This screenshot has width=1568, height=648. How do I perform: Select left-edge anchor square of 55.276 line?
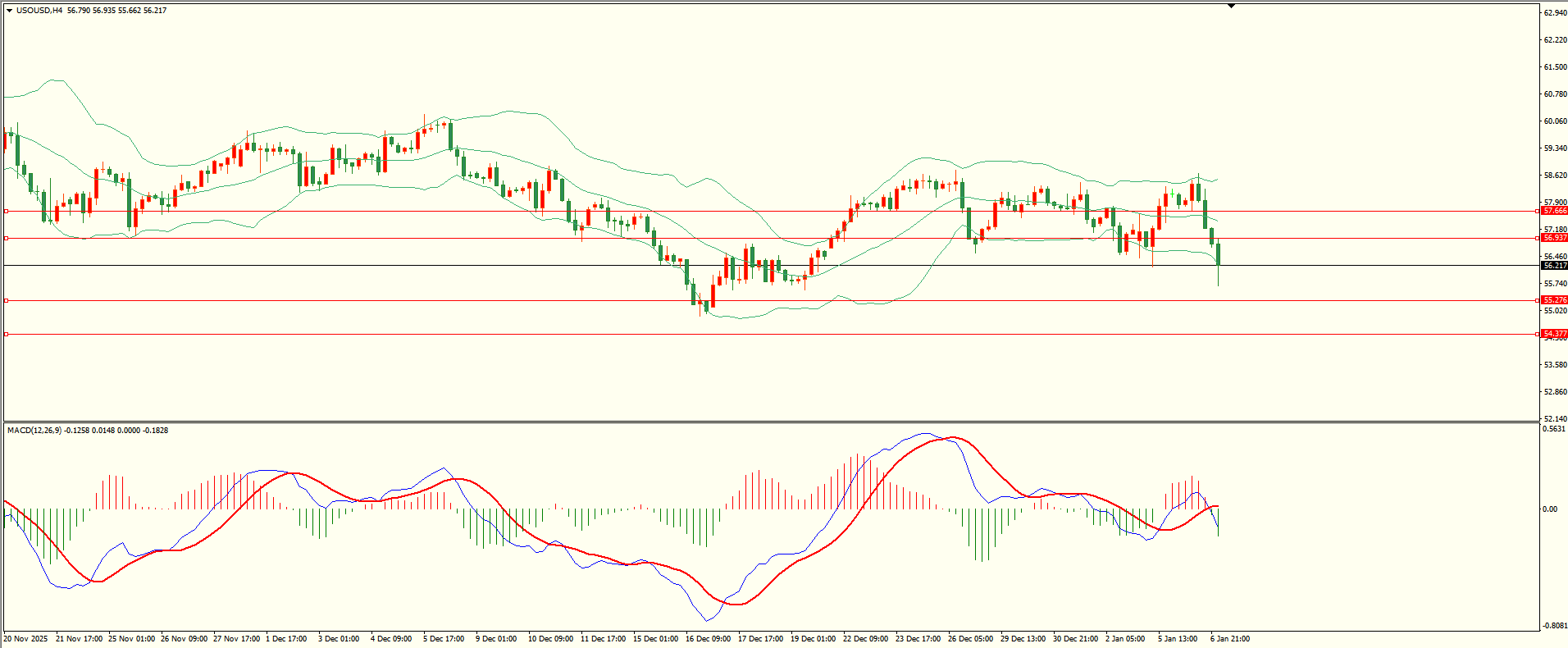tap(7, 300)
